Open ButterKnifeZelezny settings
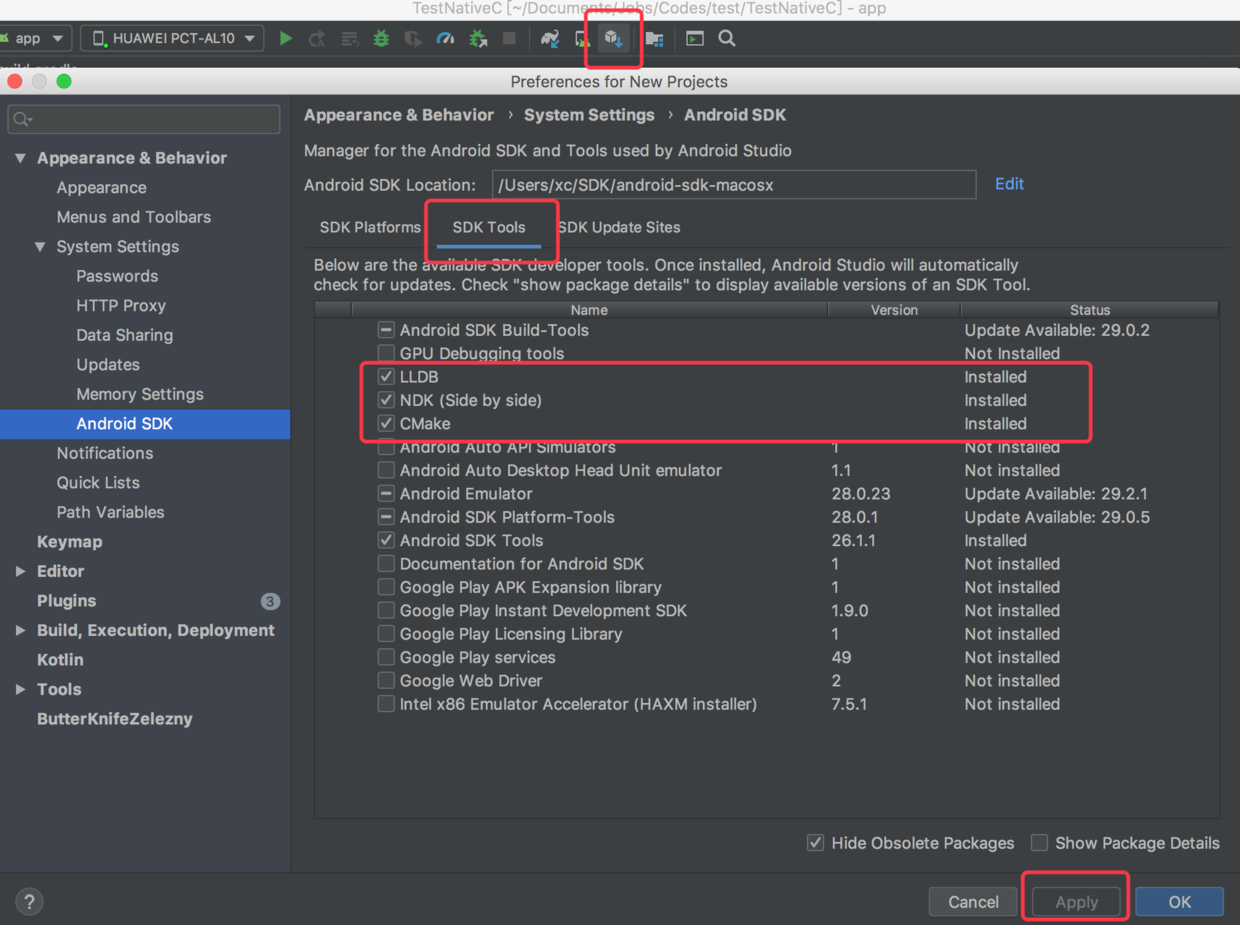The width and height of the screenshot is (1240, 925). tap(114, 719)
